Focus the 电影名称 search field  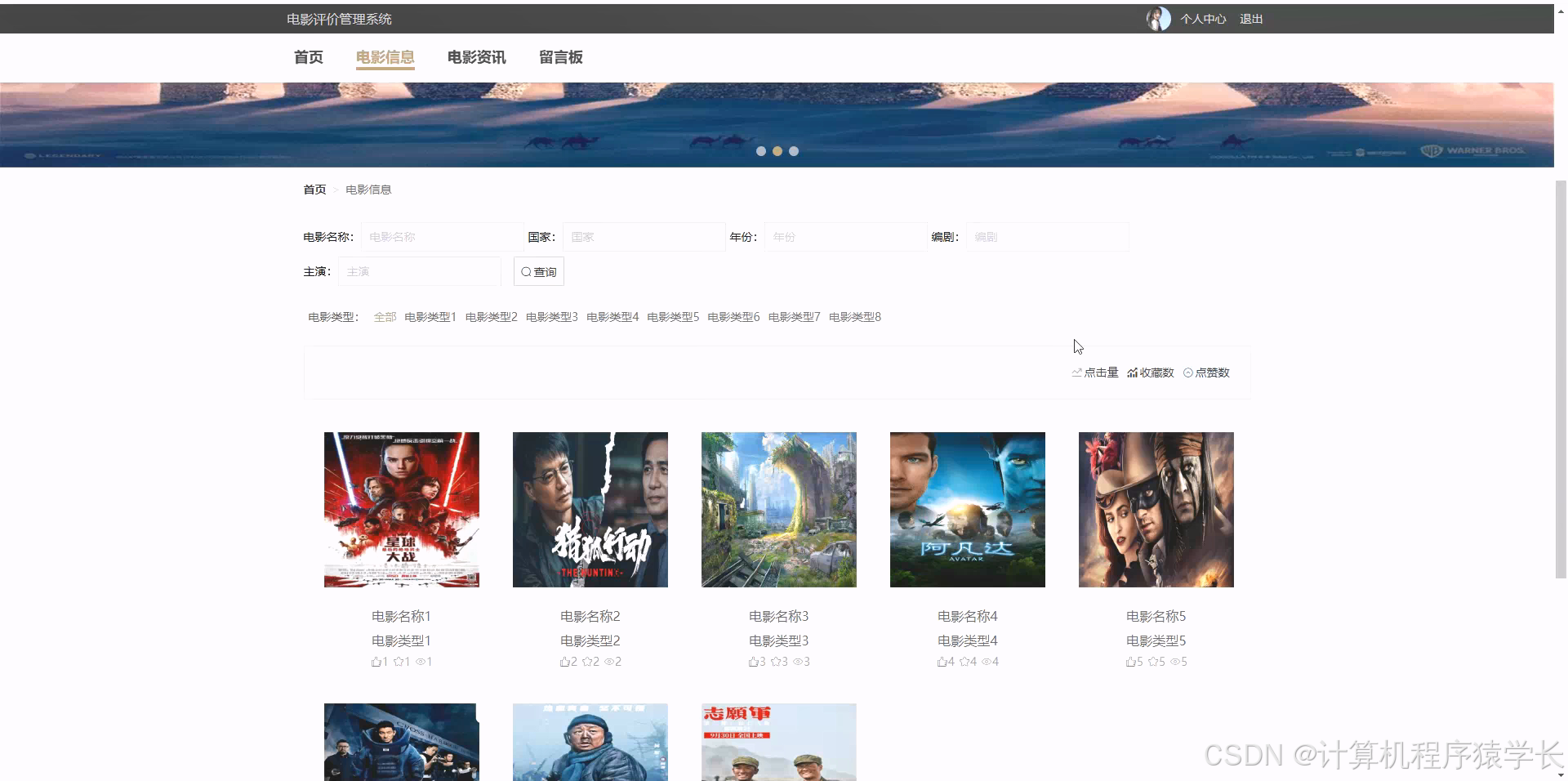coord(442,237)
